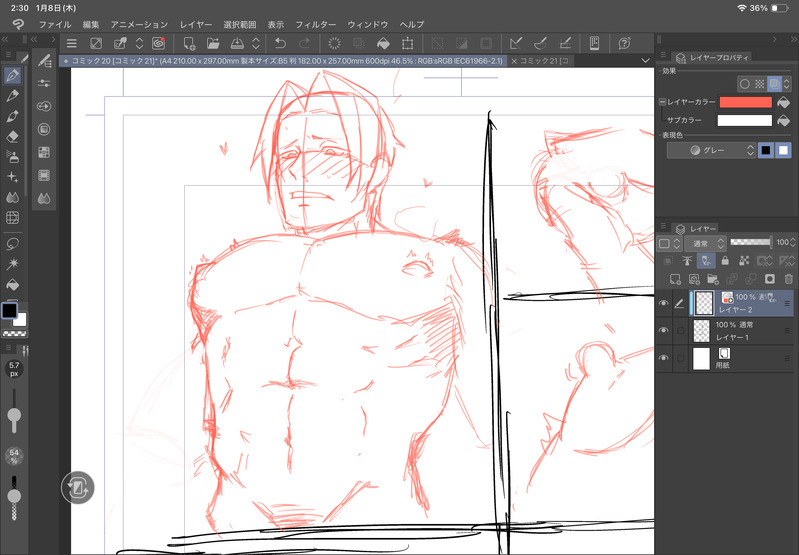Viewport: 799px width, 555px height.
Task: Redo the last undone action
Action: click(304, 43)
